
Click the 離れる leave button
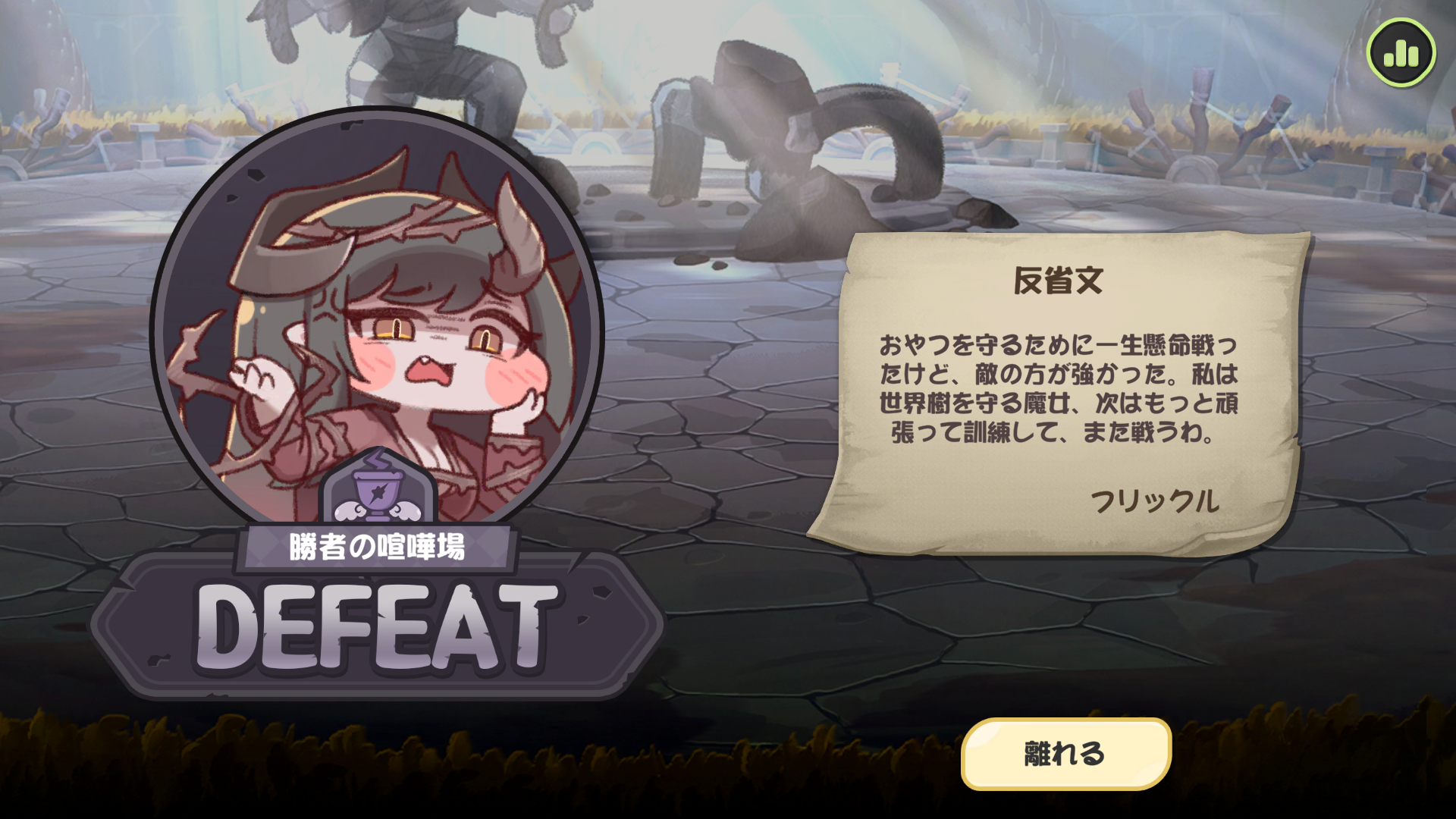point(1065,754)
